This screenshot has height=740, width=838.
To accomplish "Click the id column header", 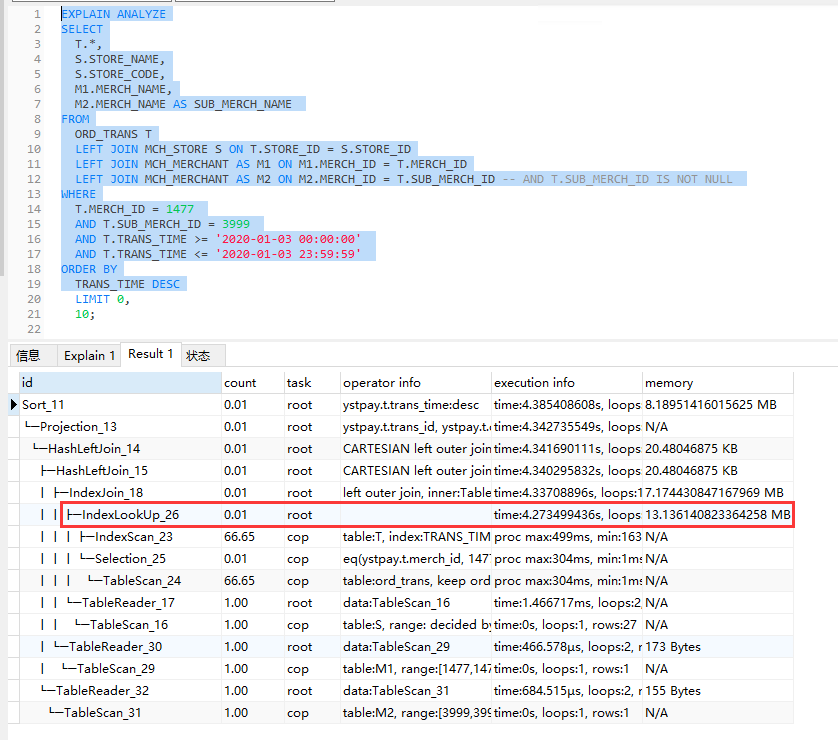I will click(x=120, y=383).
